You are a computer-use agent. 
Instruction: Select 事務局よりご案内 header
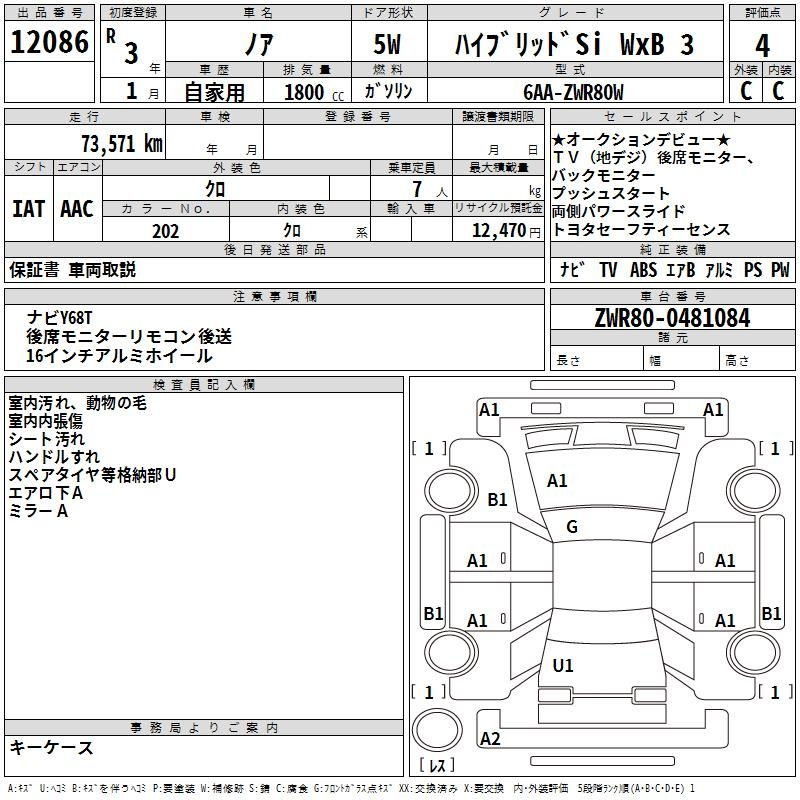204,728
